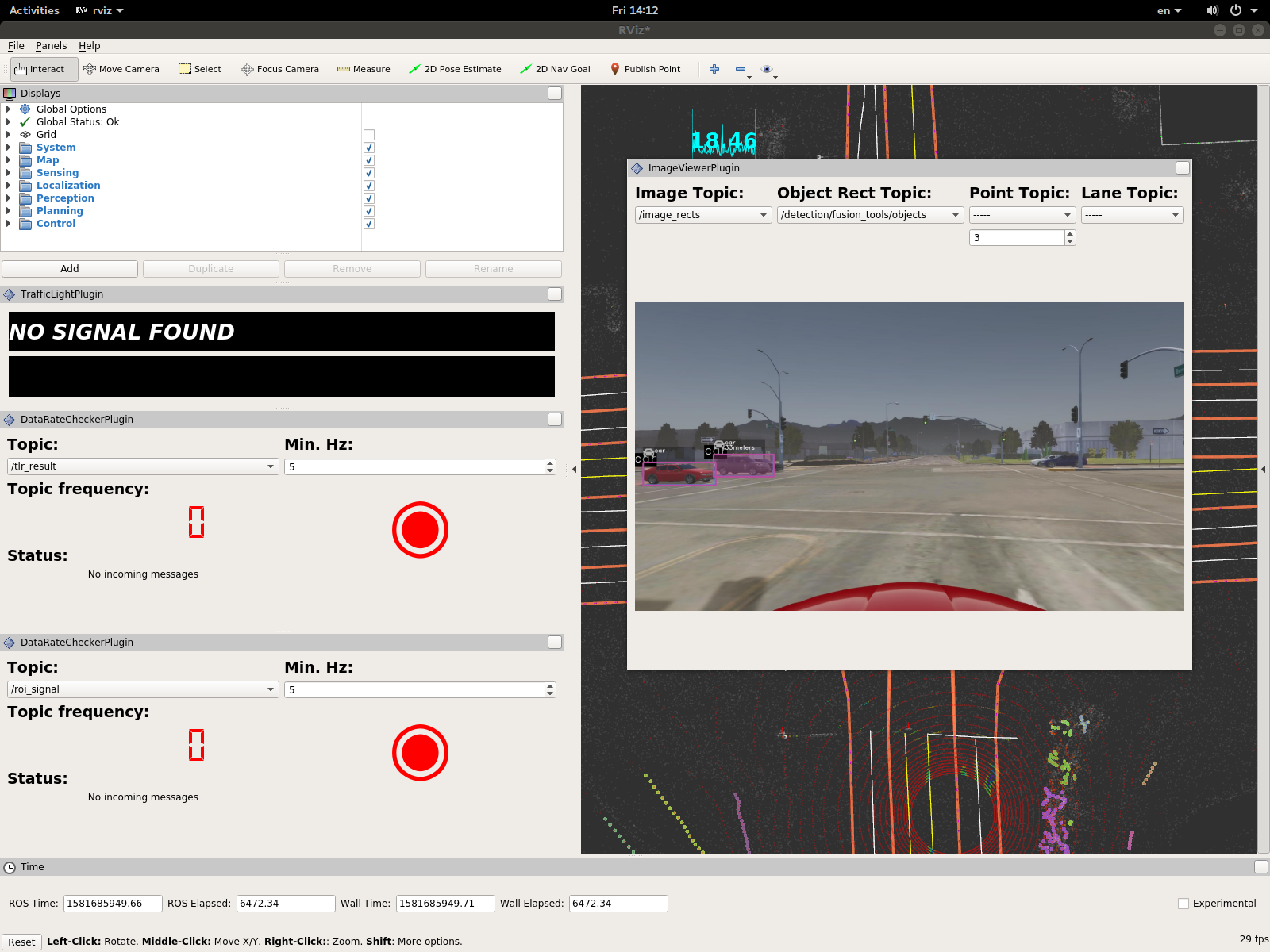This screenshot has width=1270, height=952.
Task: Open the rviz application menu
Action: (x=100, y=10)
